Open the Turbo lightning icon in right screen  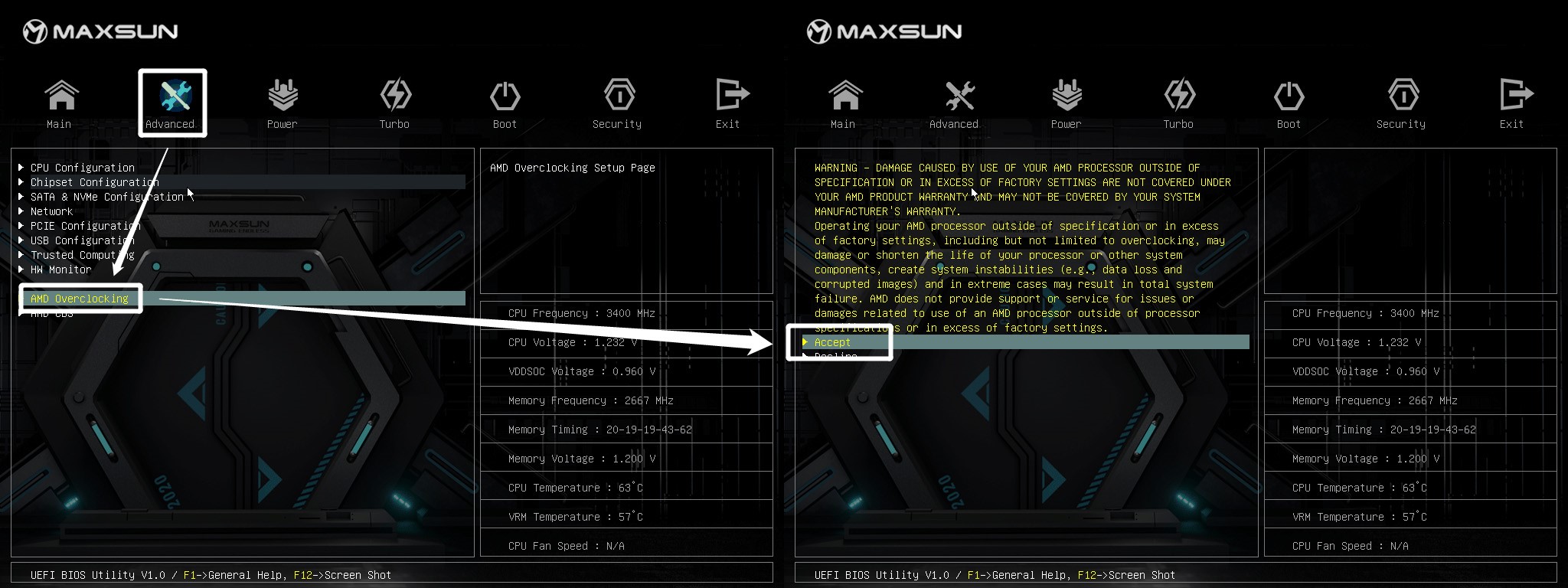(1180, 96)
